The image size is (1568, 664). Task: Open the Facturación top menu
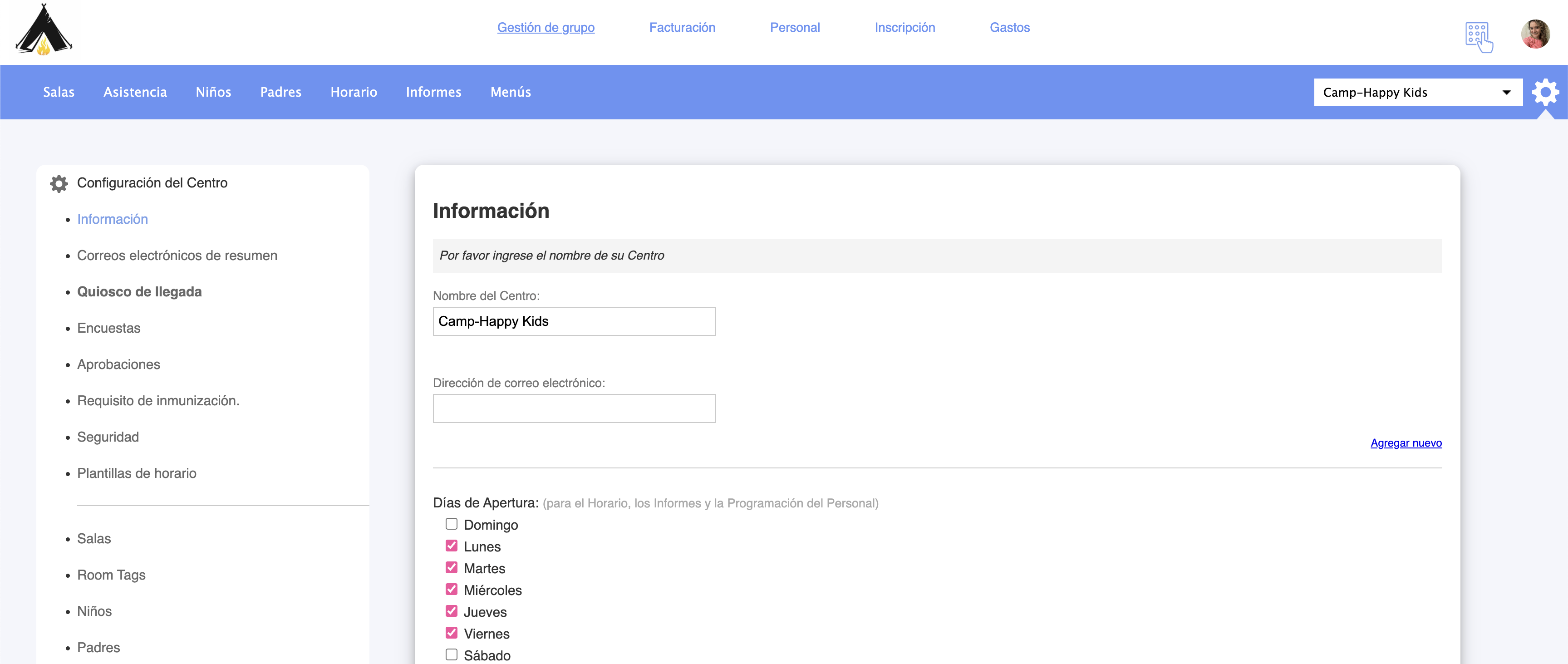click(x=682, y=27)
